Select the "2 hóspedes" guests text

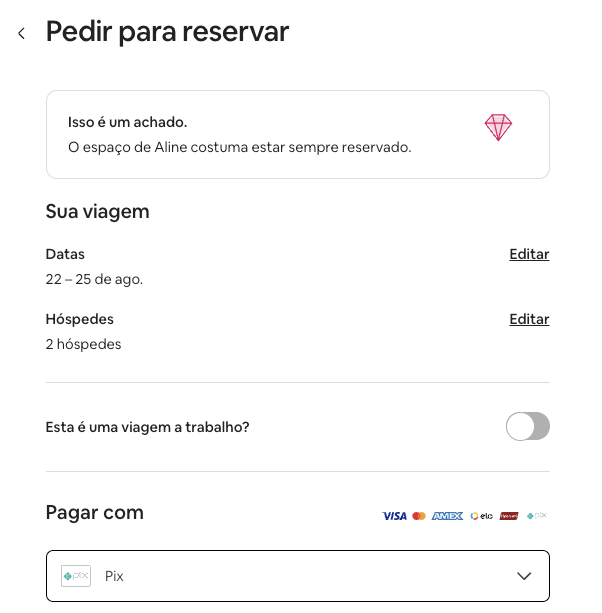pyautogui.click(x=83, y=344)
